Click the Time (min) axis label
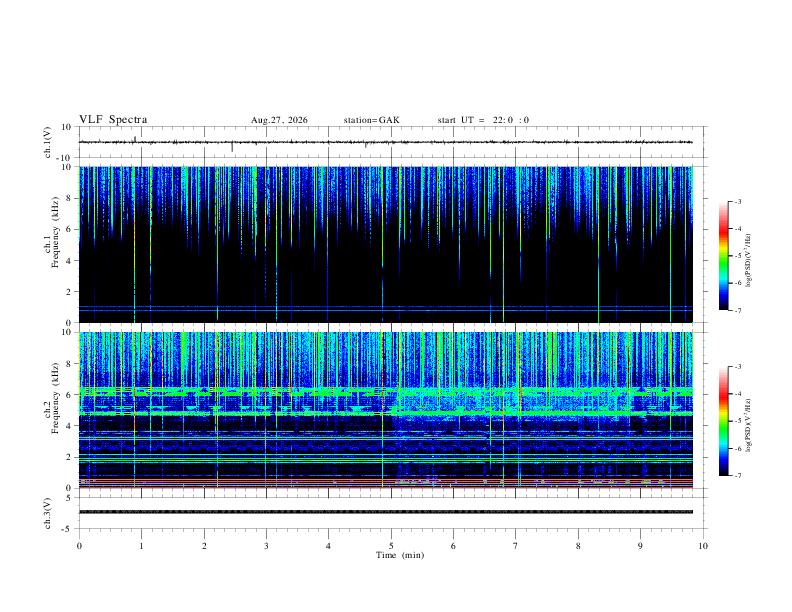 tap(400, 555)
